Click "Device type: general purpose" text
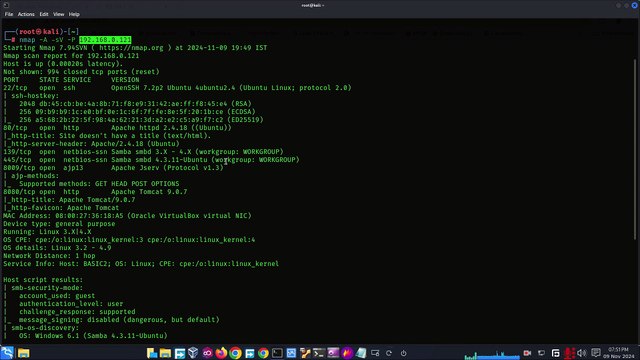The height and width of the screenshot is (360, 640). tap(59, 224)
